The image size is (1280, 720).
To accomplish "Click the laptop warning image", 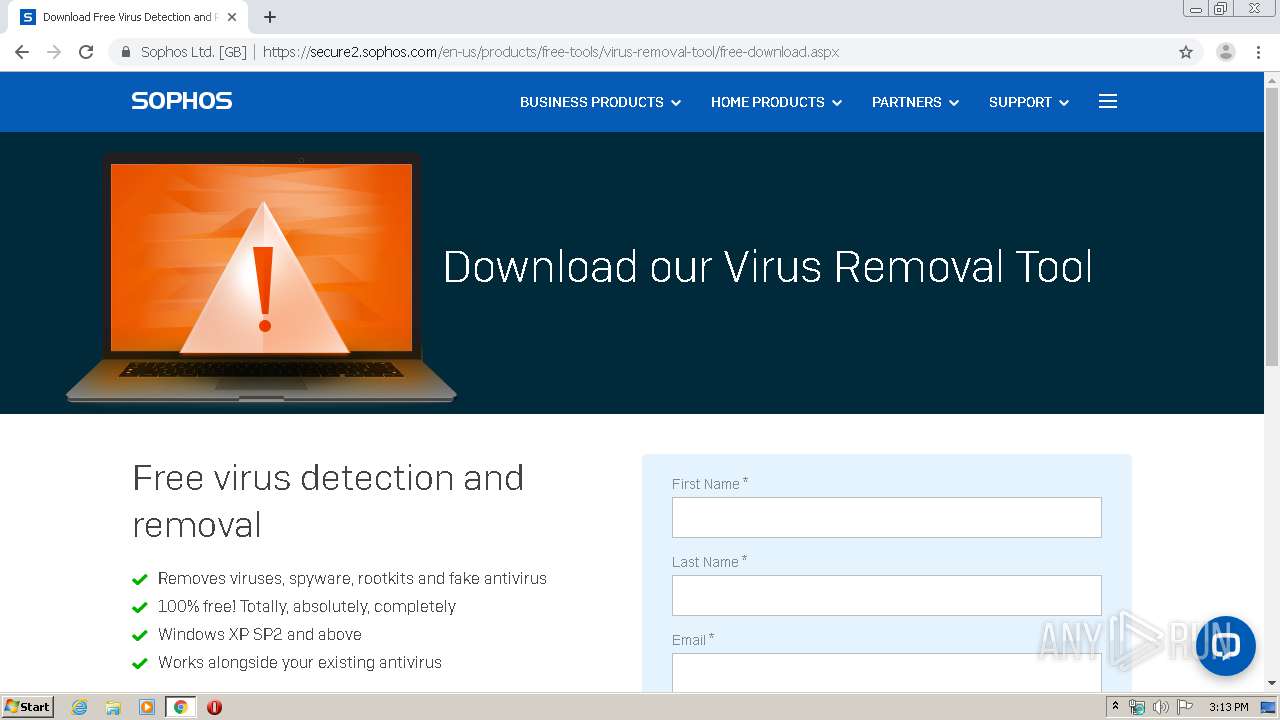I will coord(261,278).
